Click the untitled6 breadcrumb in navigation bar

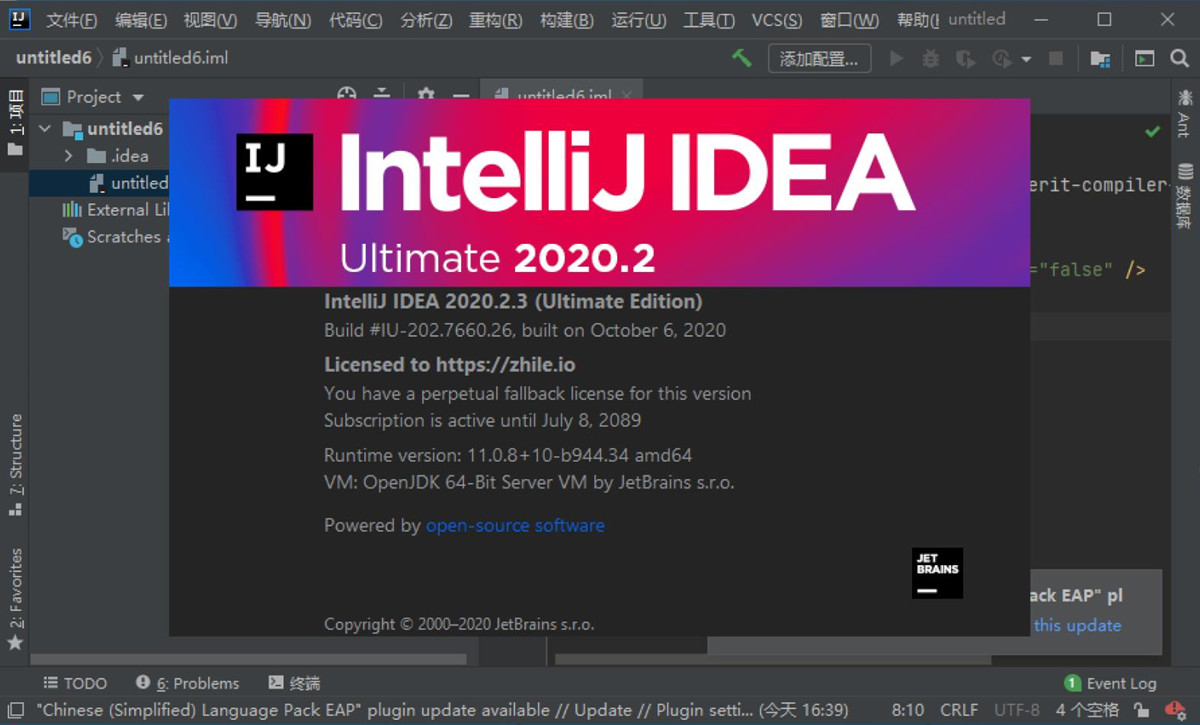tap(53, 58)
